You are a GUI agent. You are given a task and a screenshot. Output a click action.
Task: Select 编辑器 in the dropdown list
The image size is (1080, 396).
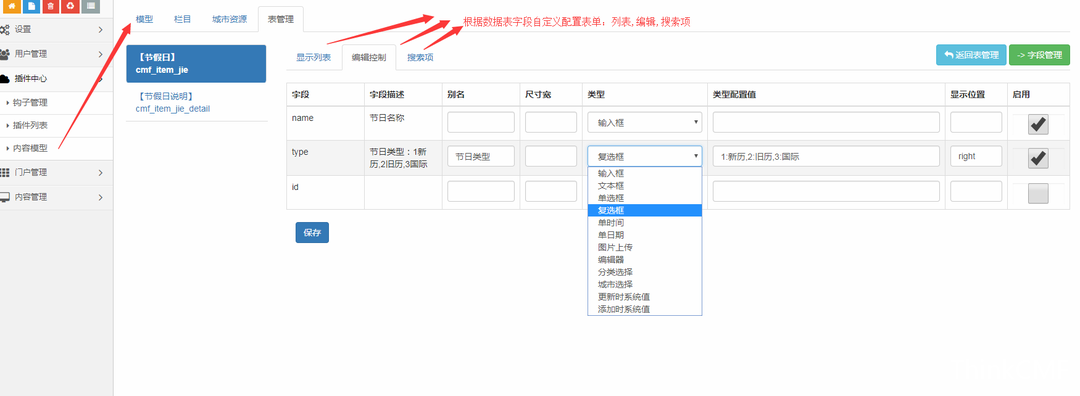coord(645,260)
